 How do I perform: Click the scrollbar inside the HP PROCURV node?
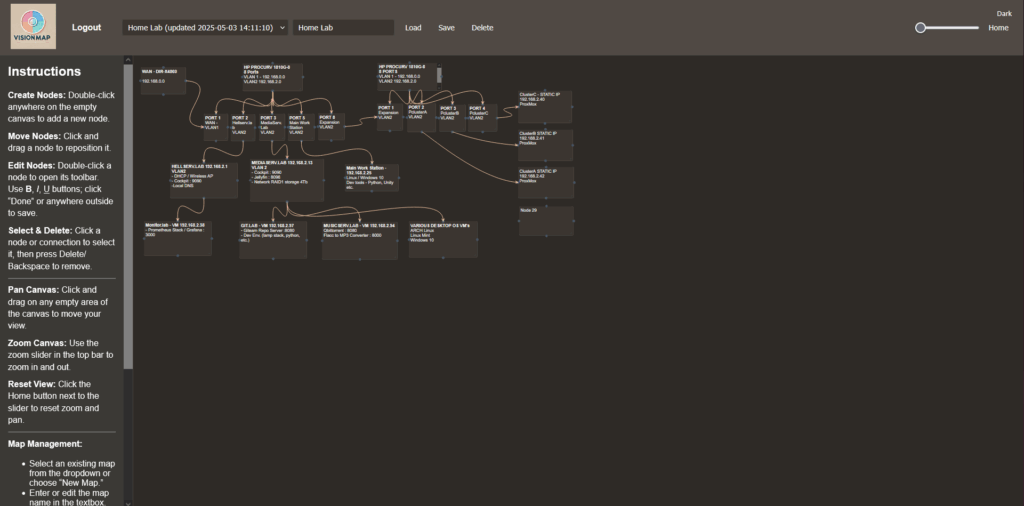[x=440, y=75]
